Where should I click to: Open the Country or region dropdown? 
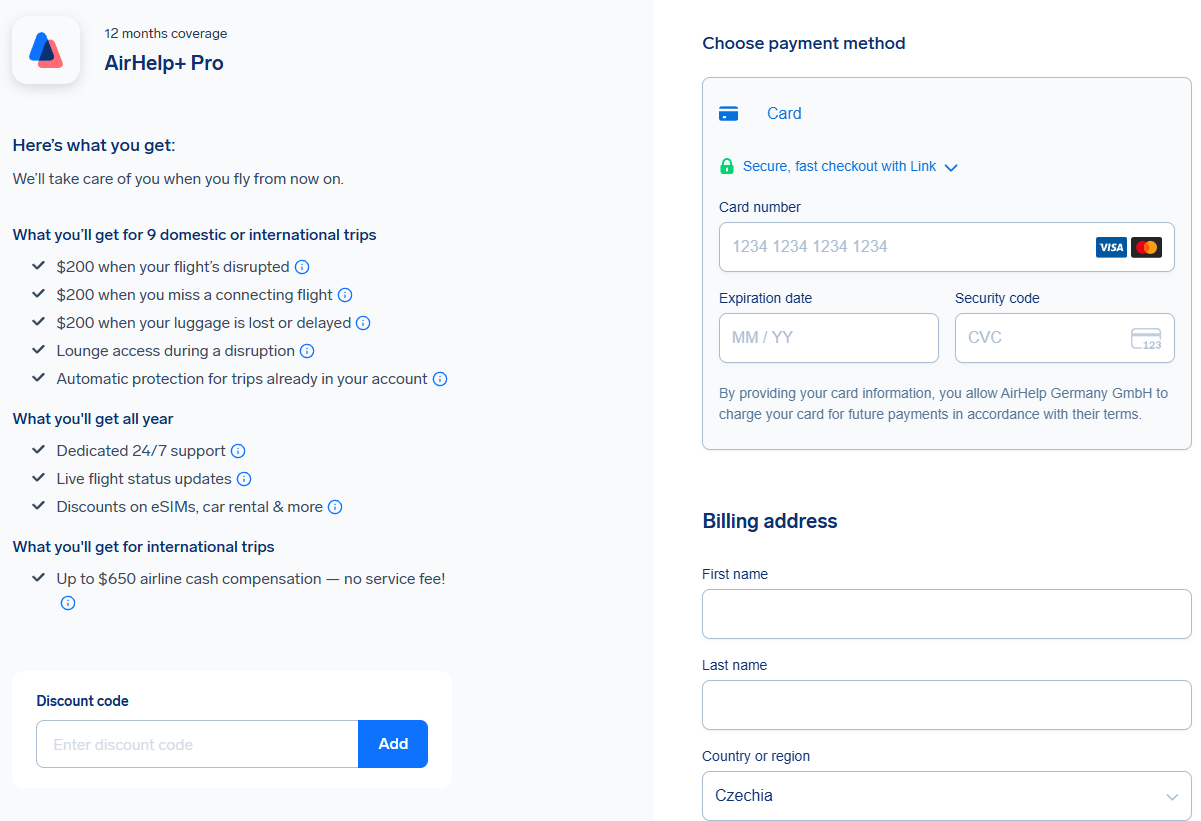click(x=946, y=796)
